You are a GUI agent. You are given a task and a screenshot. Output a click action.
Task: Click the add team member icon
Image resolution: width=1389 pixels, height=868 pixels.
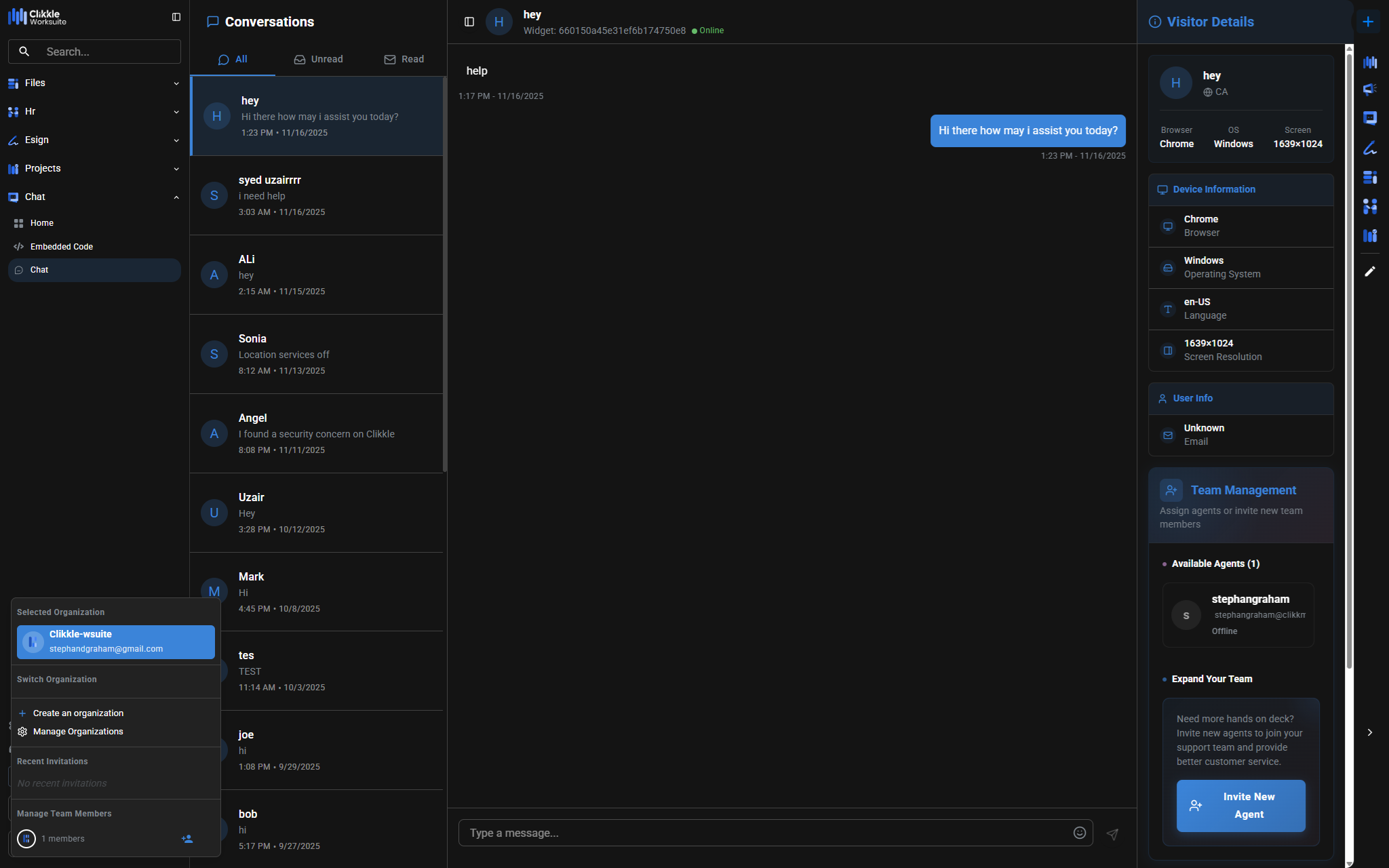(187, 839)
